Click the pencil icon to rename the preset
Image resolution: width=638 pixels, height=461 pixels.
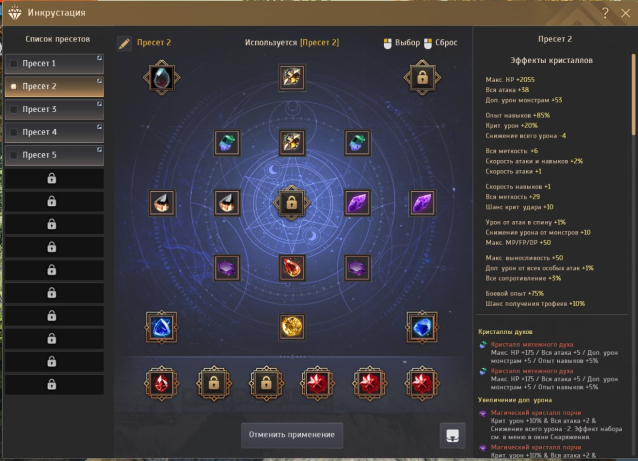(125, 43)
